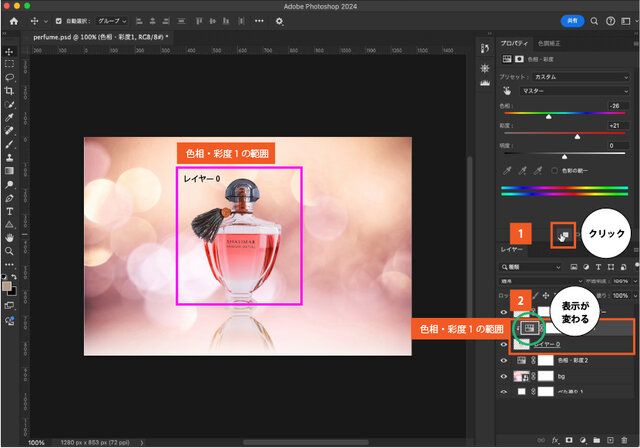Select the Crop tool in toolbar
This screenshot has height=448, width=640.
click(x=9, y=90)
